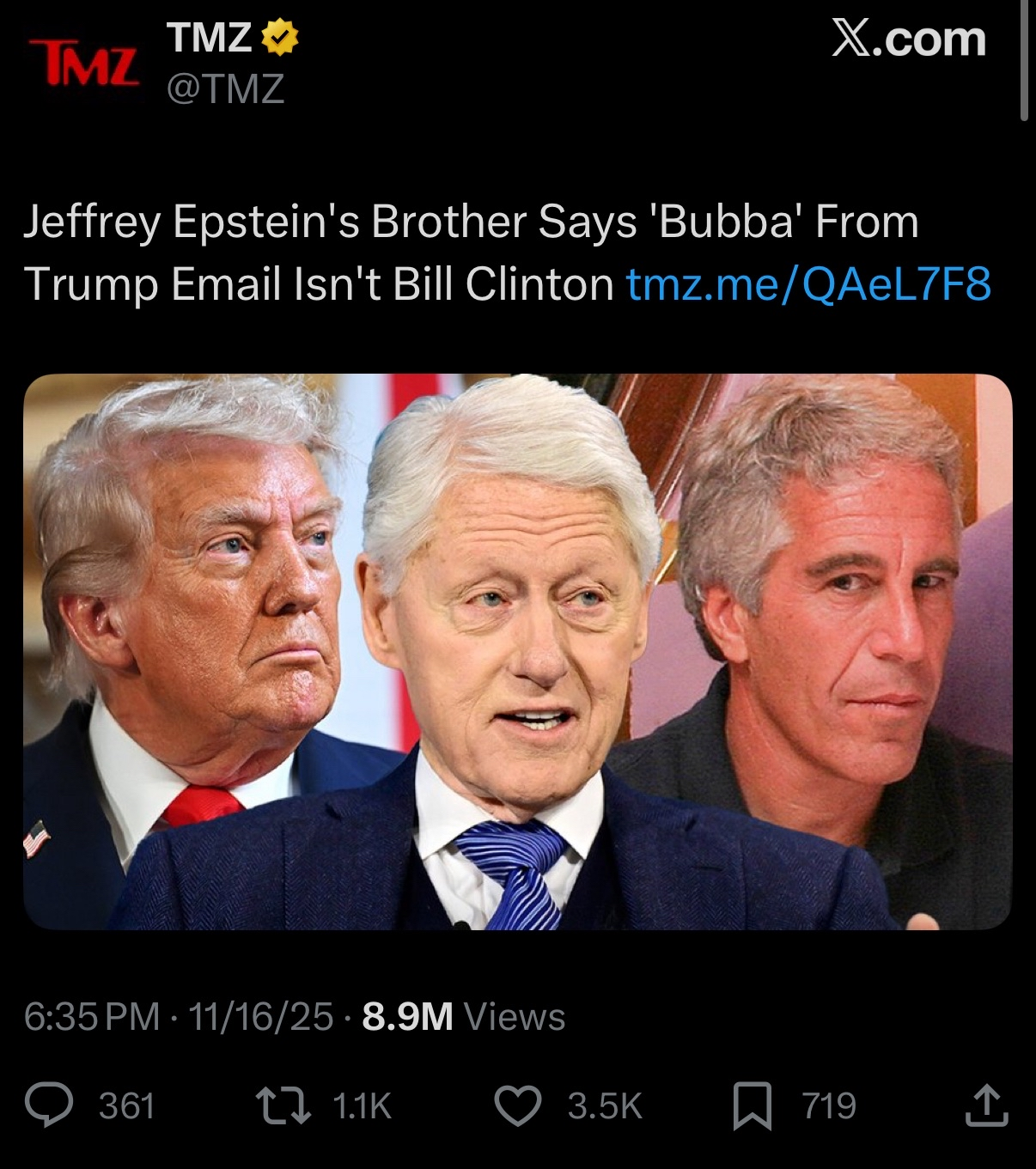1036x1169 pixels.
Task: Select the headline tweet text
Action: tap(507, 253)
